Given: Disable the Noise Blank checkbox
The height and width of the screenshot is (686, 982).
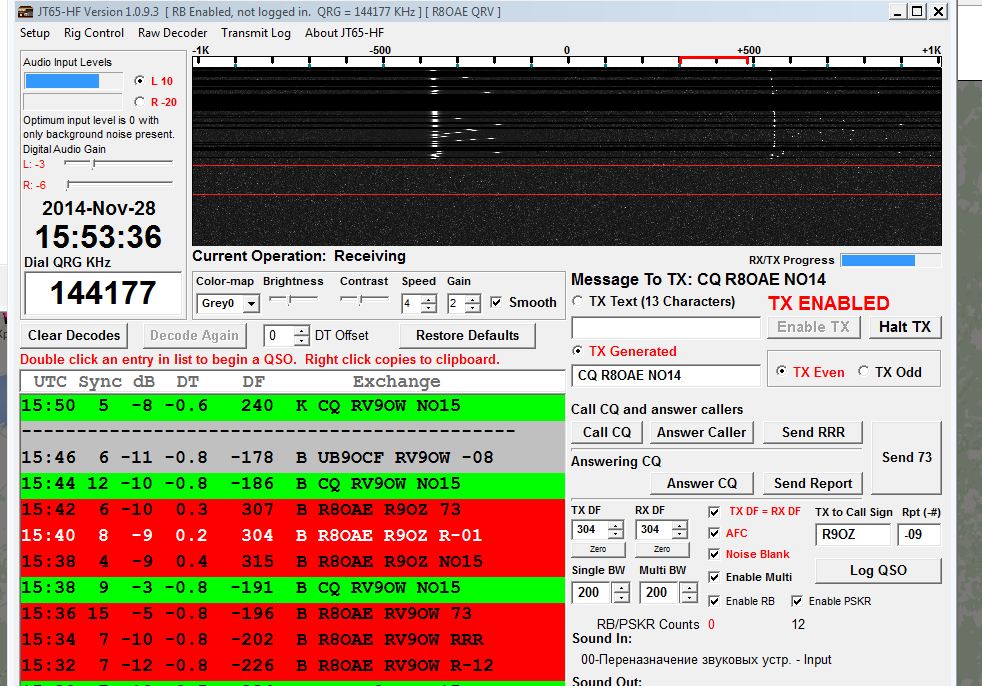Looking at the screenshot, I should click(714, 554).
